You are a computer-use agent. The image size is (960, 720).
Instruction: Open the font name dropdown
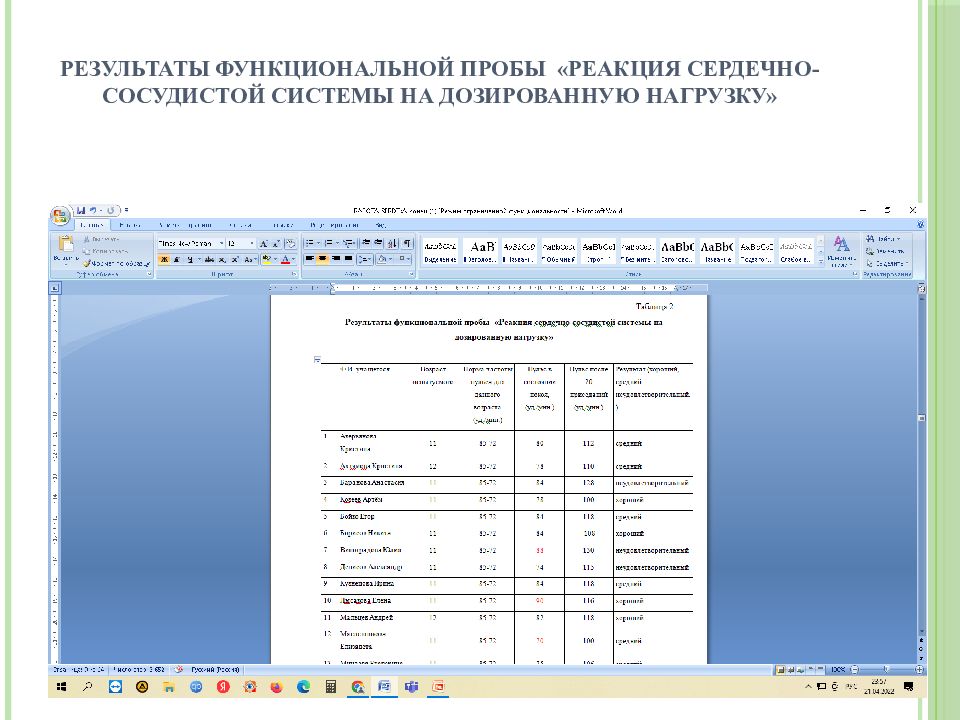[189, 243]
